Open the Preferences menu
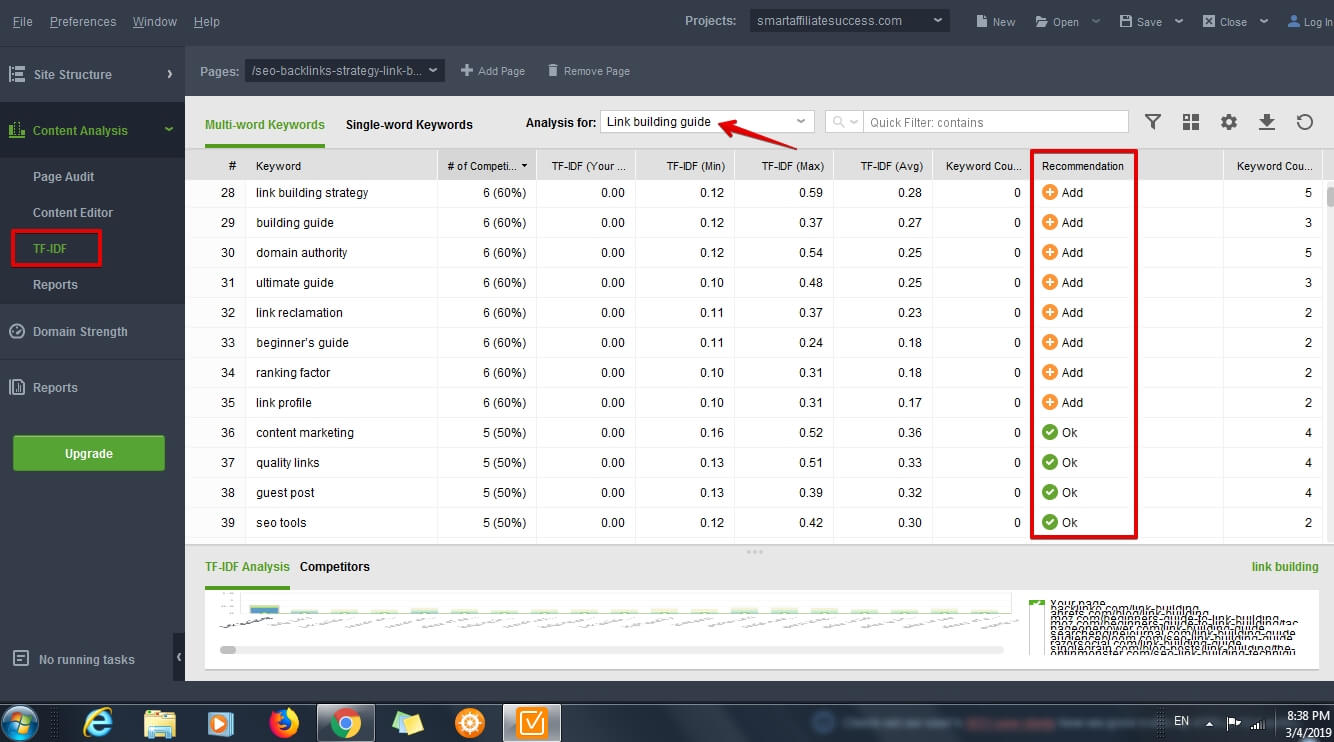 coord(83,21)
